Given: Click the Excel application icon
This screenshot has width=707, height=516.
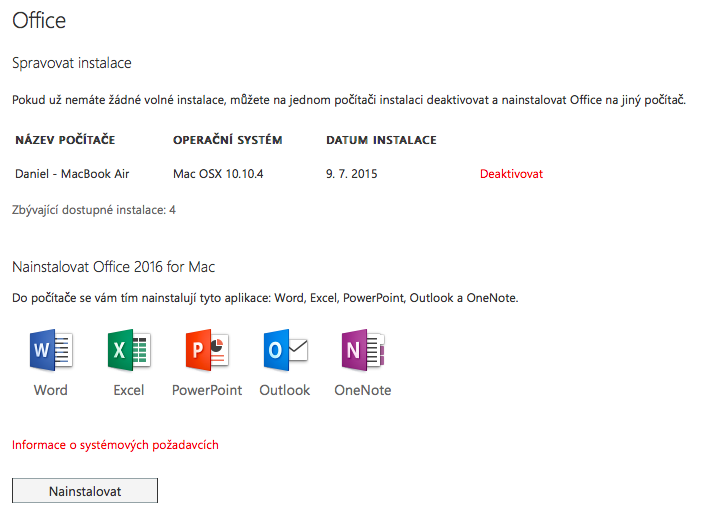Looking at the screenshot, I should click(x=129, y=350).
